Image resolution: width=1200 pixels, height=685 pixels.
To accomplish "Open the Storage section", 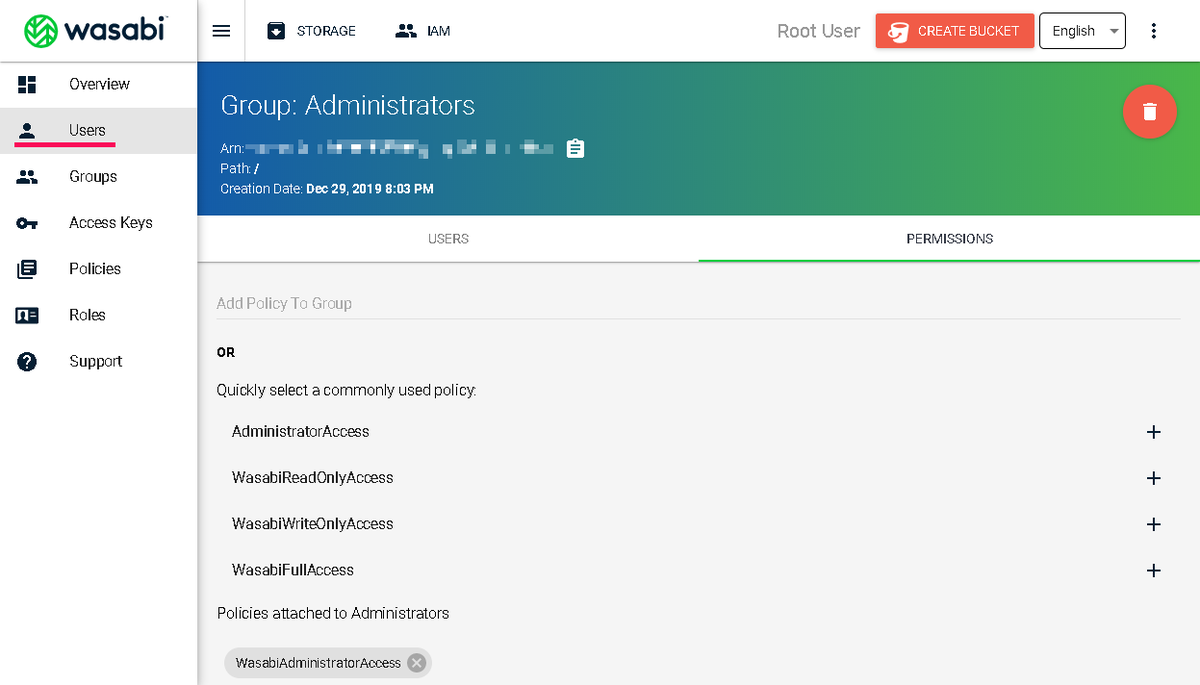I will coord(311,31).
